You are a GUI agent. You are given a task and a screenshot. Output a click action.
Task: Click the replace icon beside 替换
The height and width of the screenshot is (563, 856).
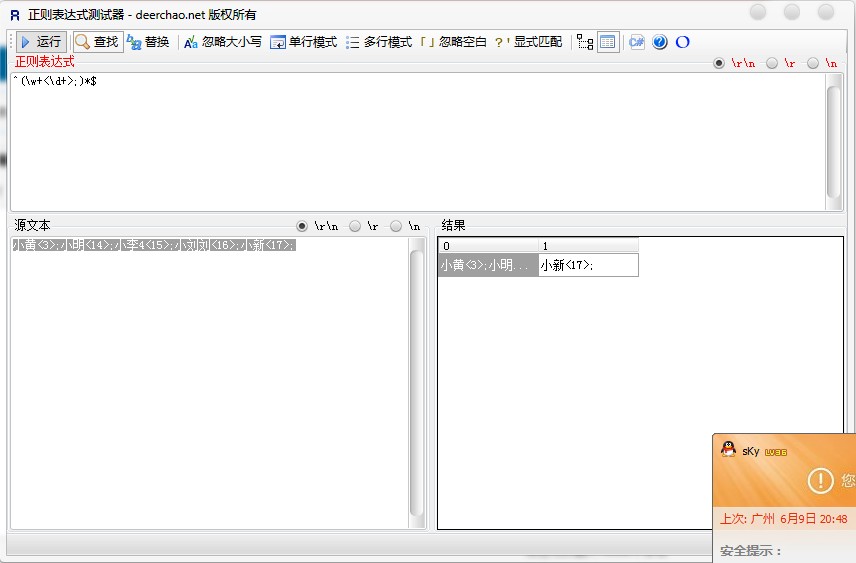134,42
